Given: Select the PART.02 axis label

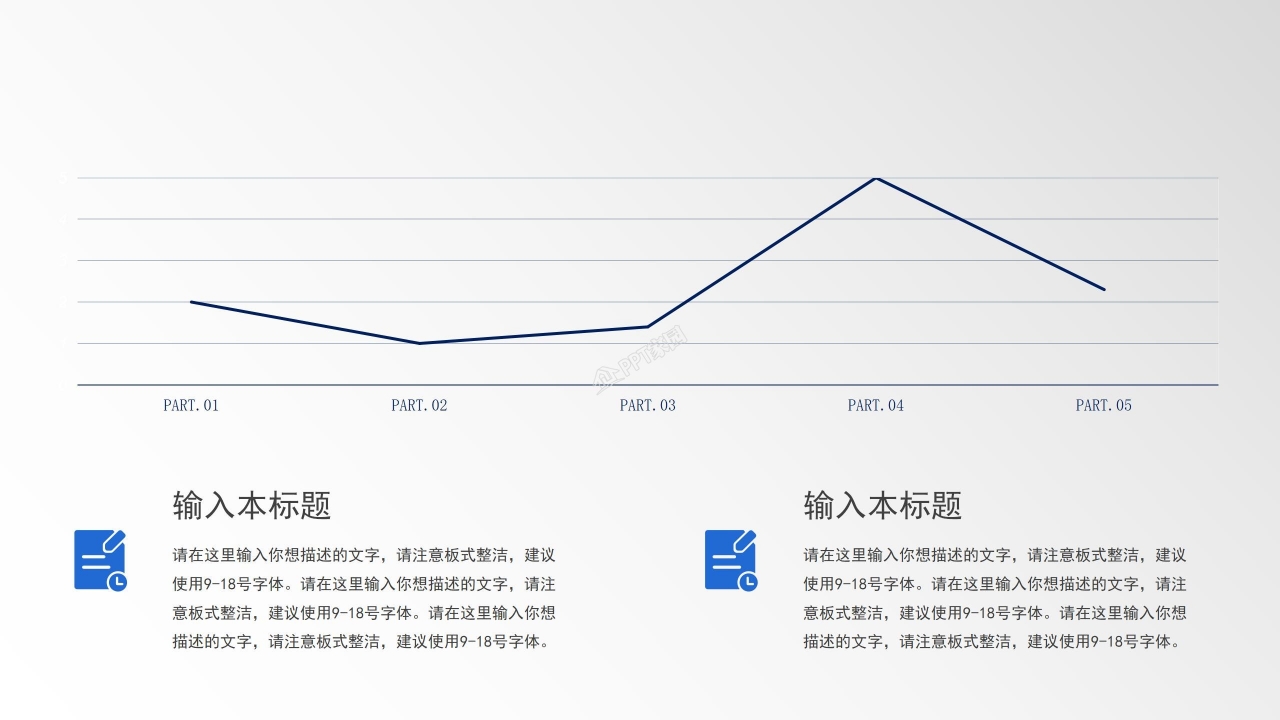Looking at the screenshot, I should point(419,405).
